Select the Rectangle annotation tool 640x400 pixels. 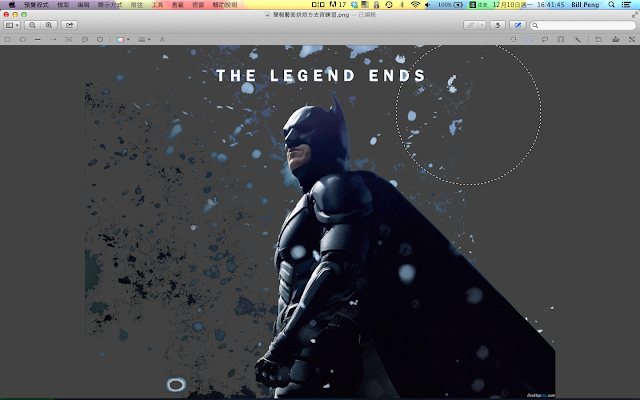click(7, 40)
